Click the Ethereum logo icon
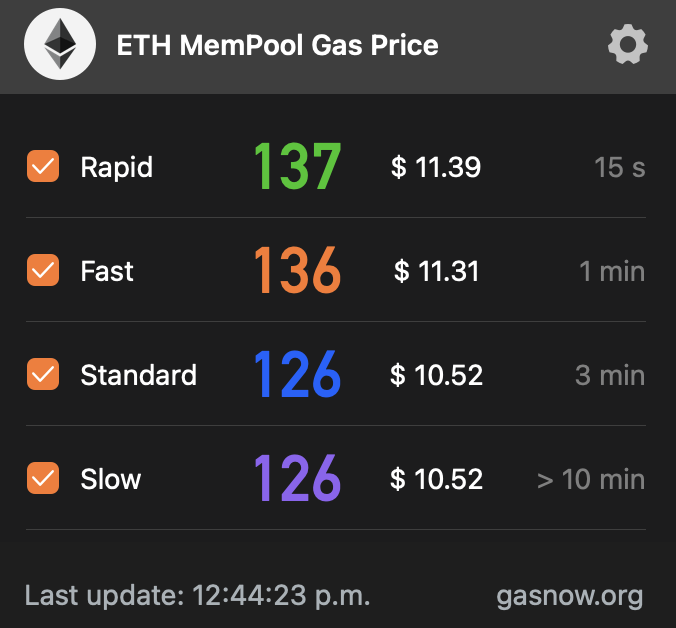 (x=60, y=46)
